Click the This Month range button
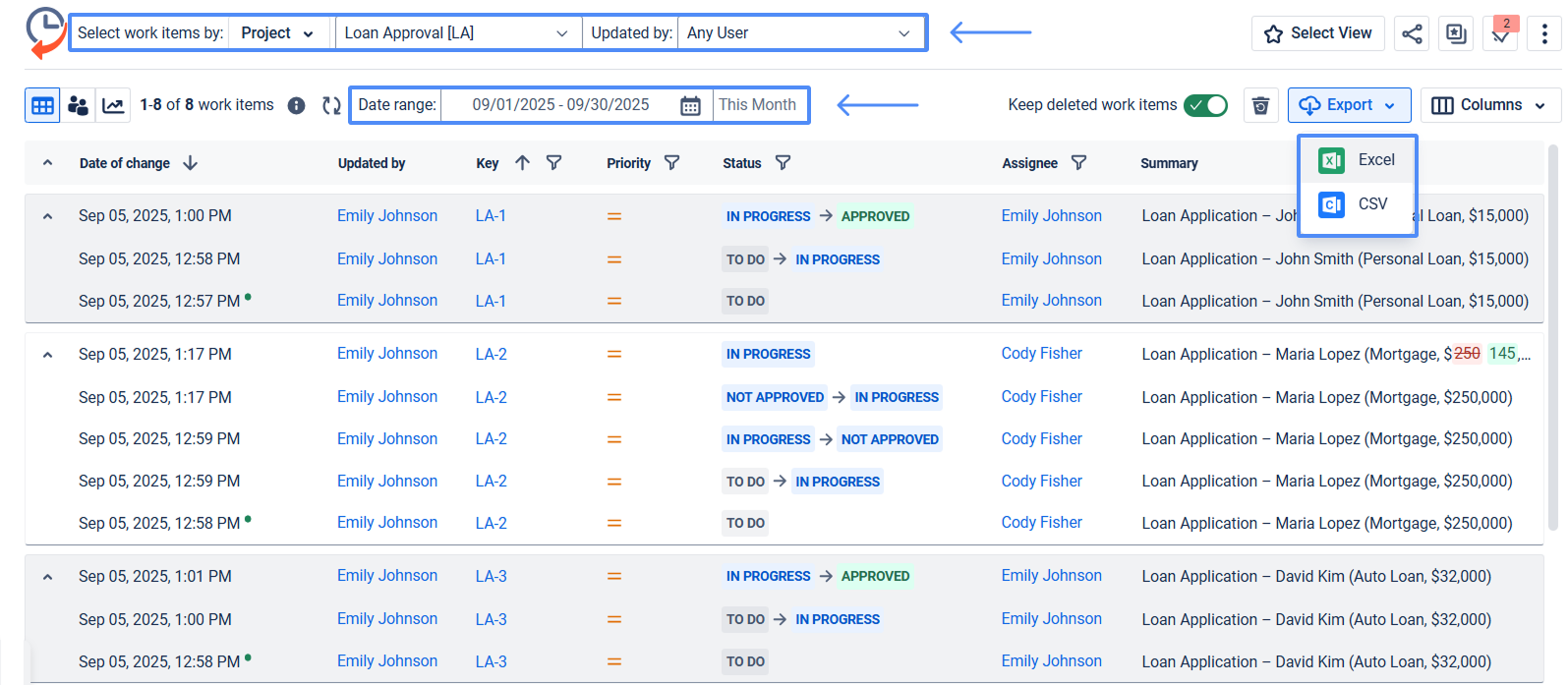1568x685 pixels. pos(757,105)
